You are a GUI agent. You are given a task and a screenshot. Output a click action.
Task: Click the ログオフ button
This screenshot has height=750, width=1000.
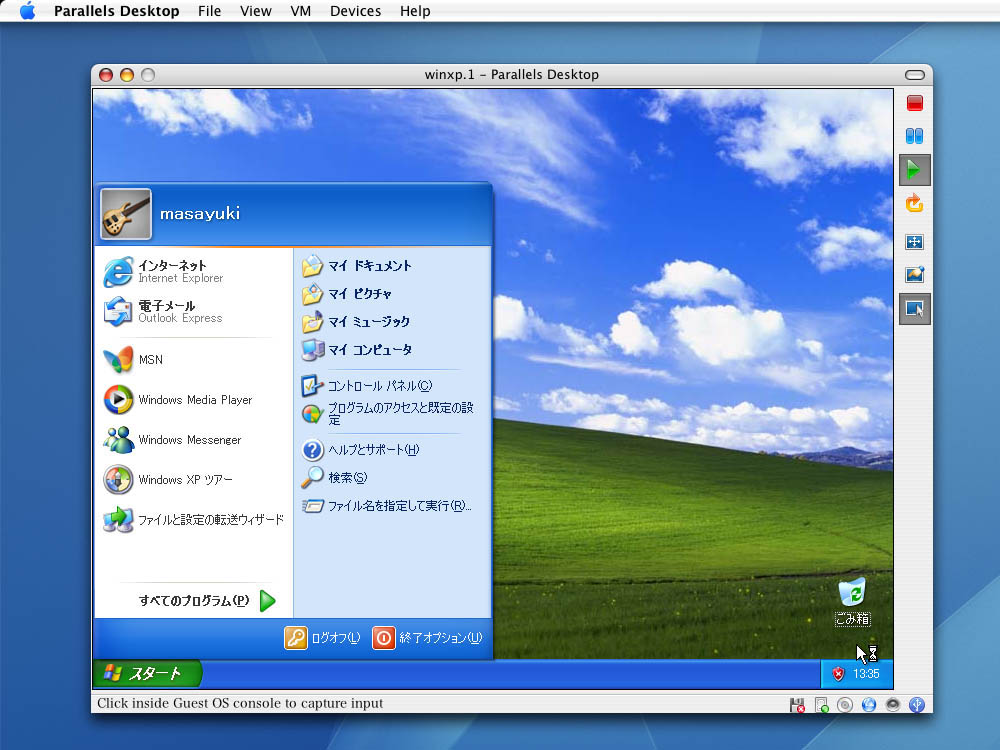tap(323, 638)
